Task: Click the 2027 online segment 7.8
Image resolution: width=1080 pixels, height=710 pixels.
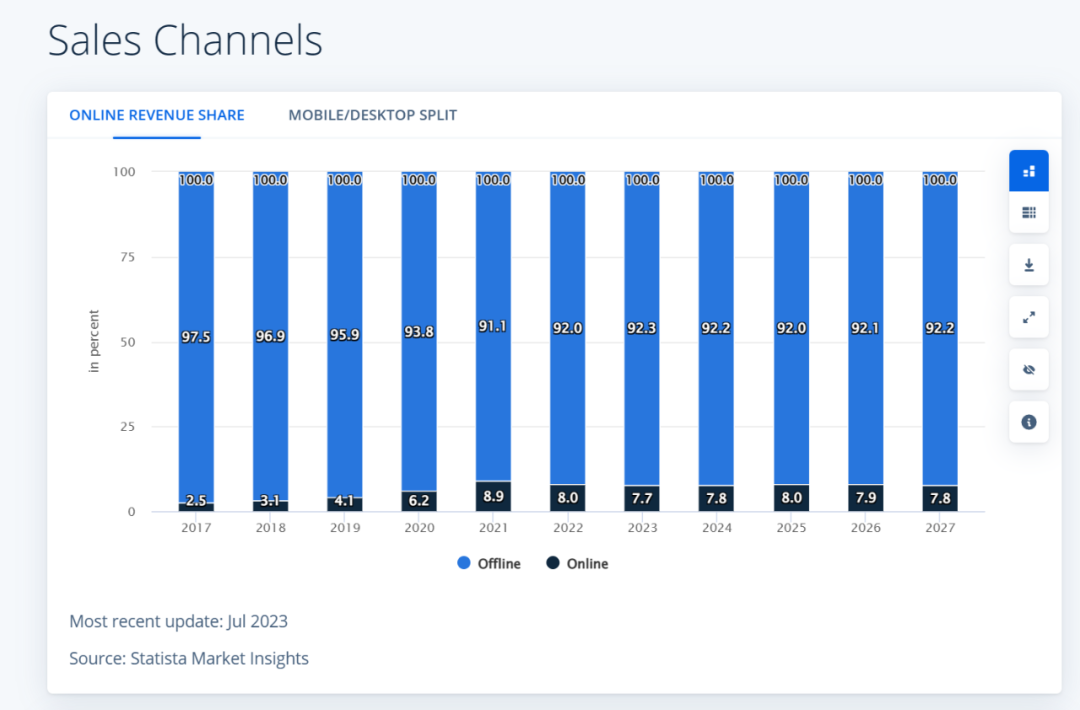Action: click(x=939, y=498)
